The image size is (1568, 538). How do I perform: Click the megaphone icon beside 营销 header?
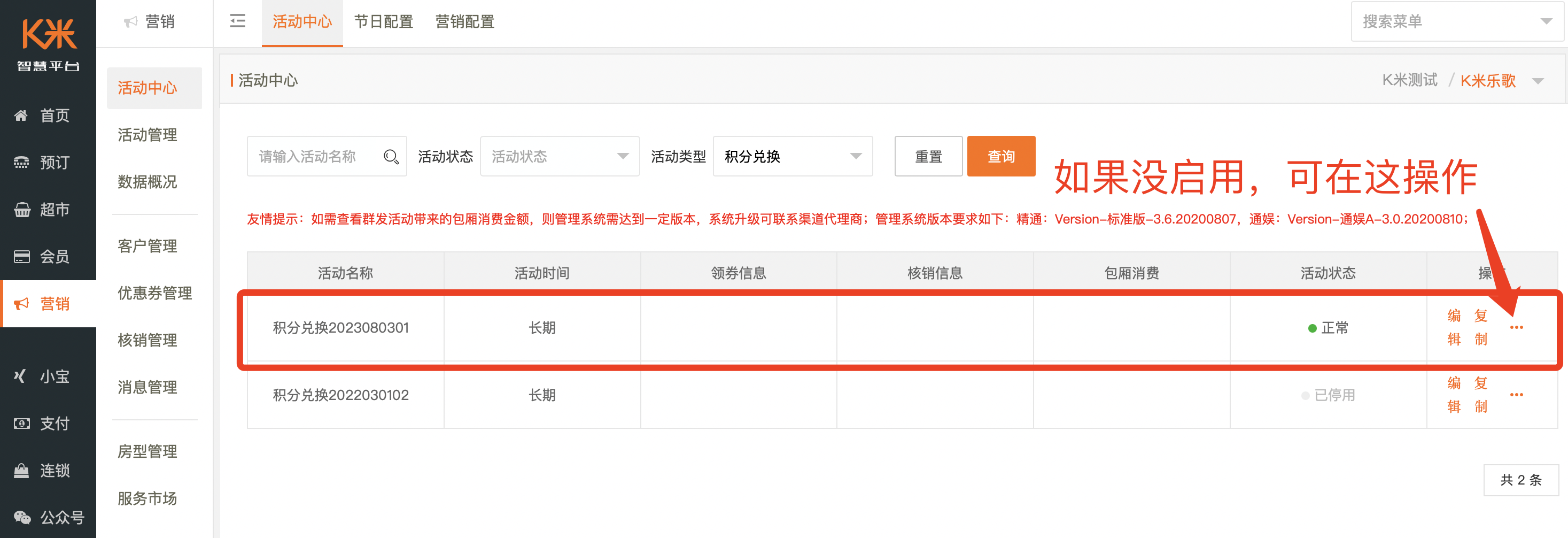pos(130,22)
